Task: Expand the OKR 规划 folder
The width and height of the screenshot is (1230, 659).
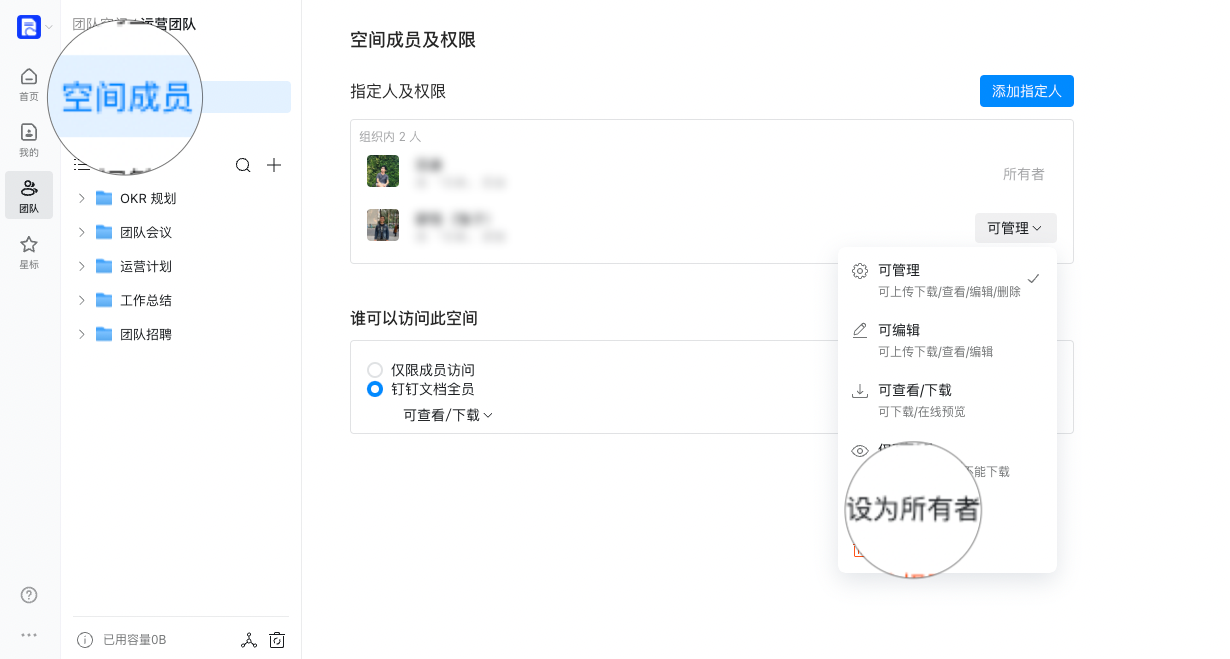Action: [82, 198]
